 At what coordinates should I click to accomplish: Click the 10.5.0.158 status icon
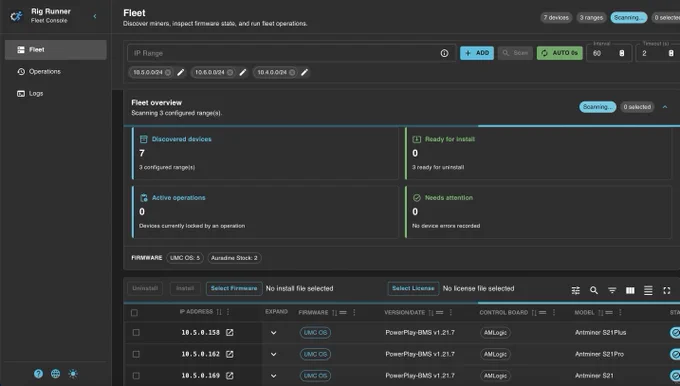[x=675, y=333]
